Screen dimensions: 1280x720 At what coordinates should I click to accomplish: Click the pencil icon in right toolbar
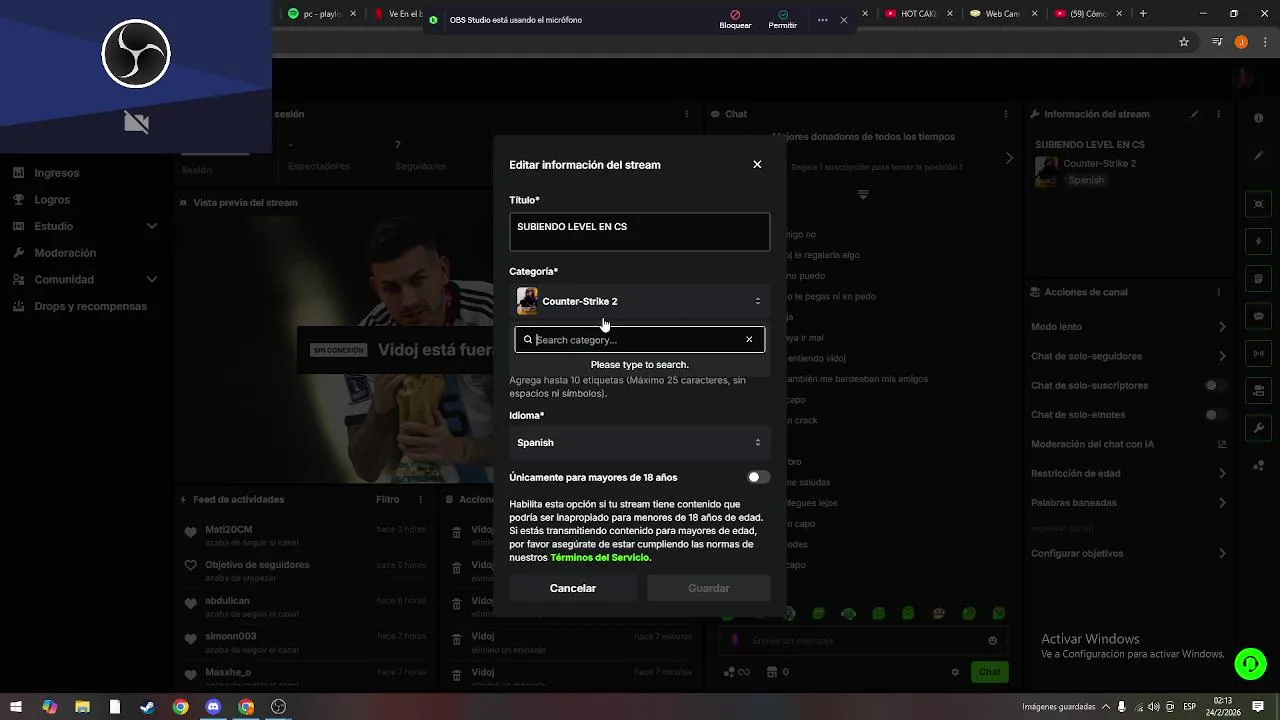point(1259,156)
